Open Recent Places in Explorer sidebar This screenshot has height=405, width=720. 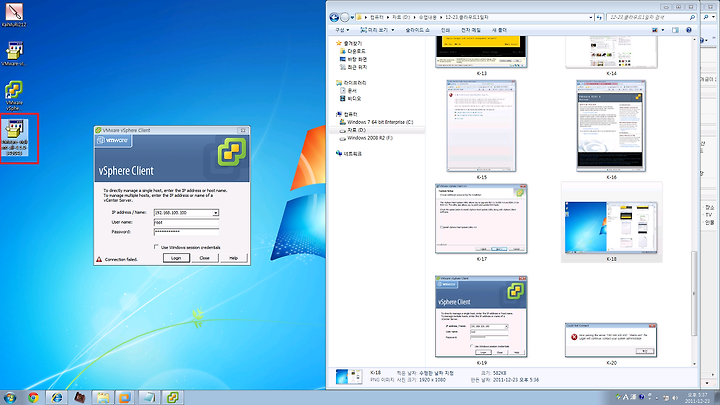[x=353, y=67]
